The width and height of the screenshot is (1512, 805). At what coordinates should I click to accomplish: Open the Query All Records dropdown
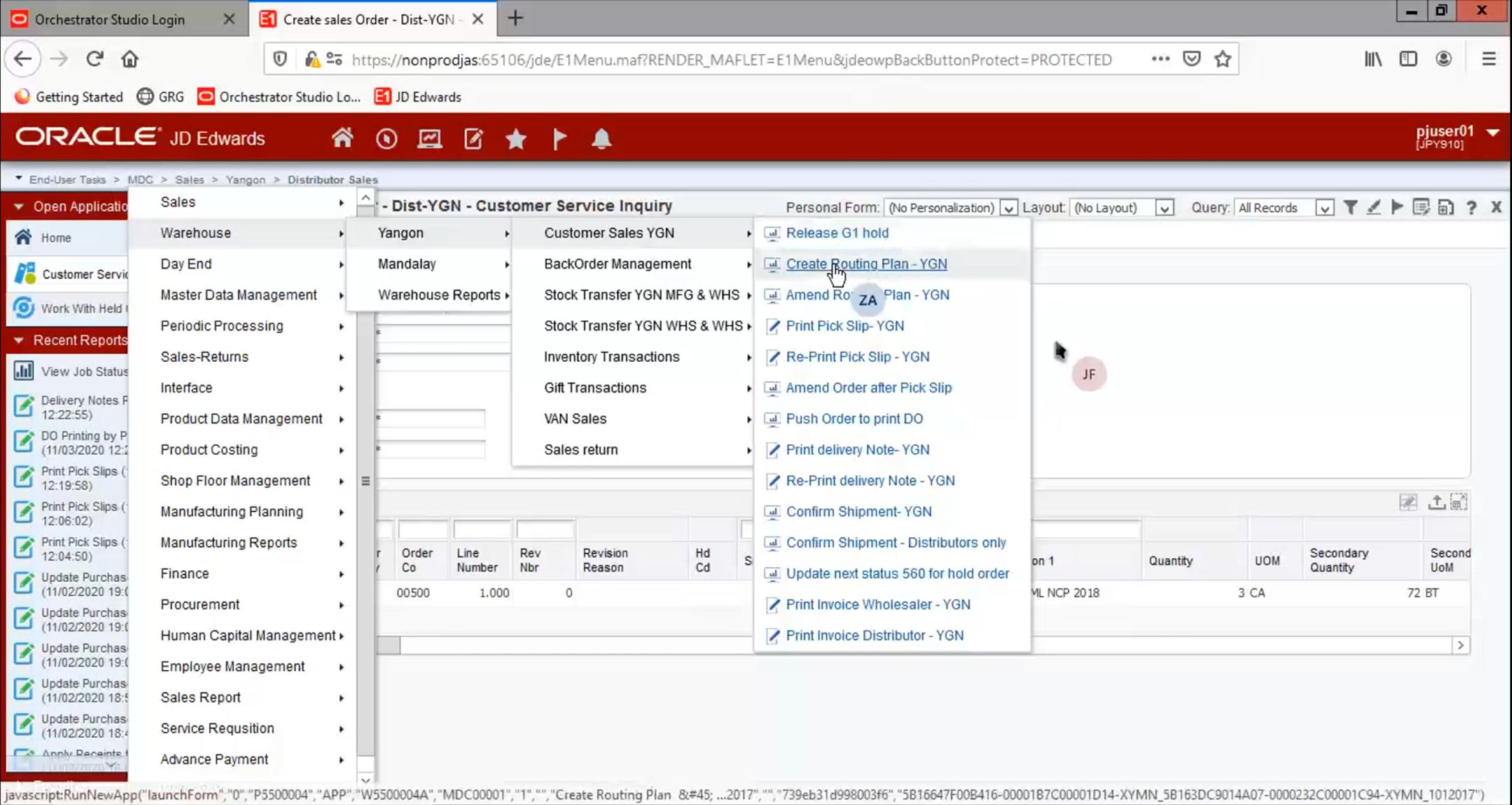click(x=1324, y=208)
